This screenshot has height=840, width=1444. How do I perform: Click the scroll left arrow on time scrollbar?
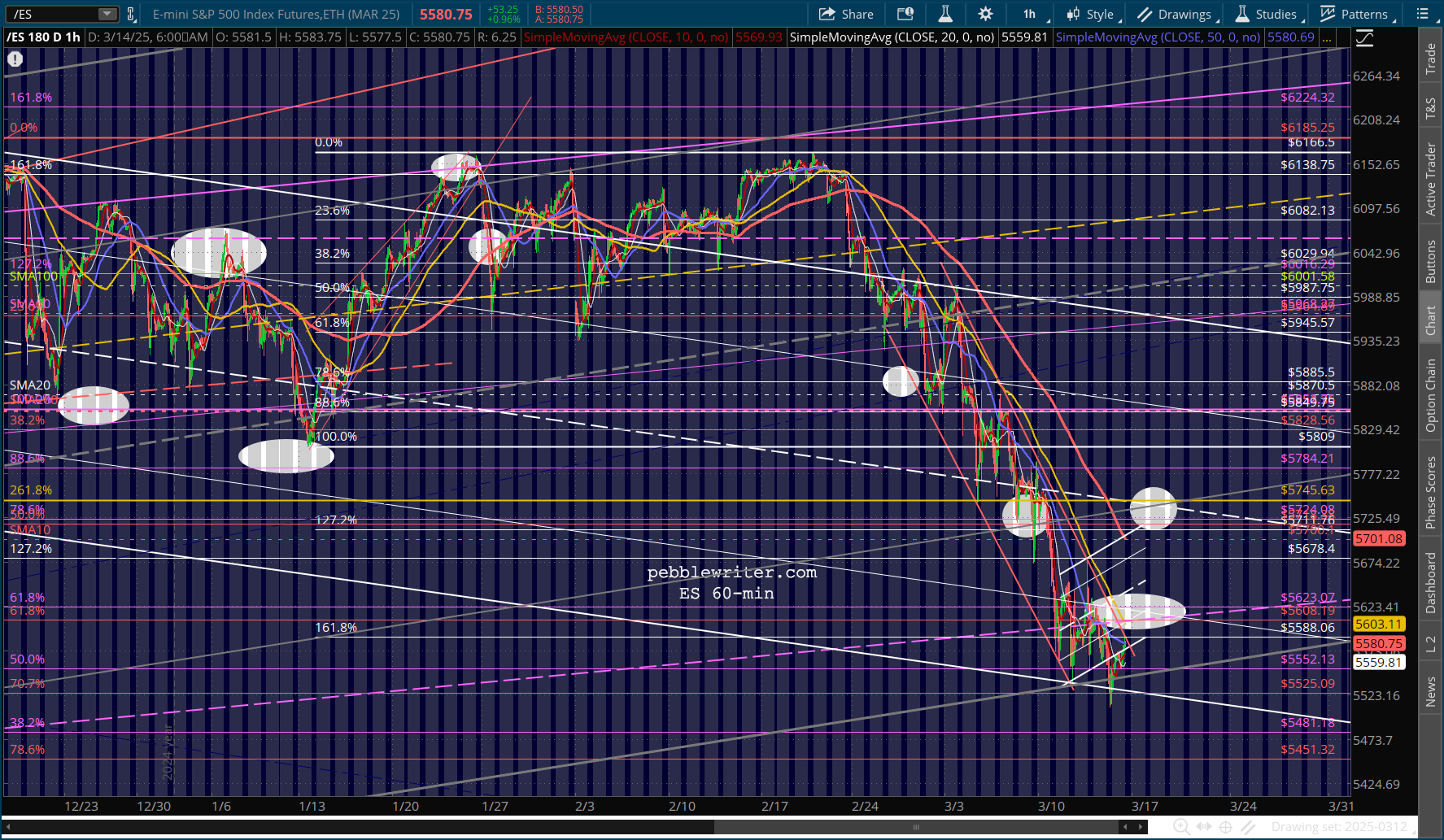[x=1125, y=827]
